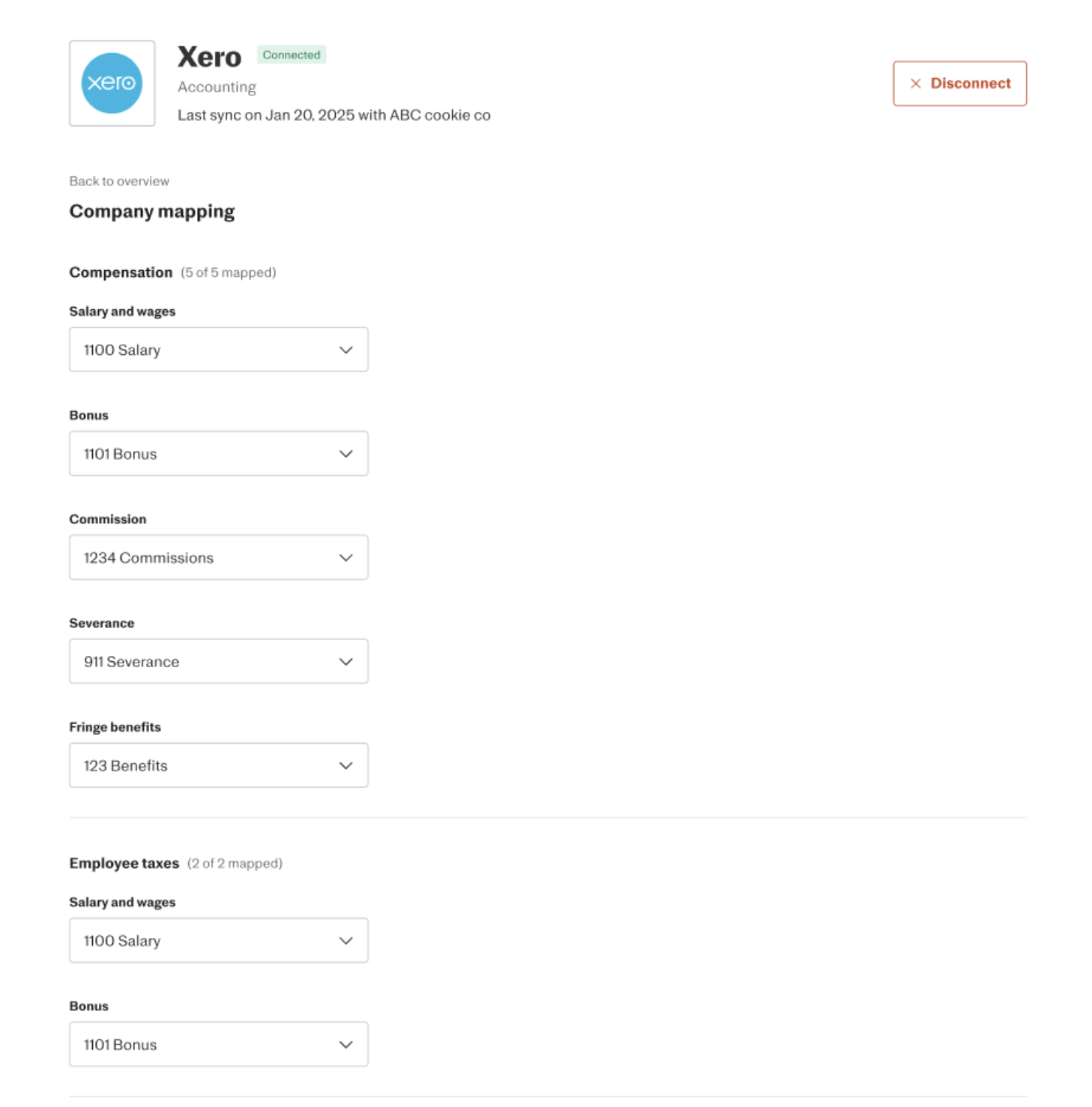The image size is (1092, 1107).
Task: Click the Xero title heading
Action: [x=210, y=58]
